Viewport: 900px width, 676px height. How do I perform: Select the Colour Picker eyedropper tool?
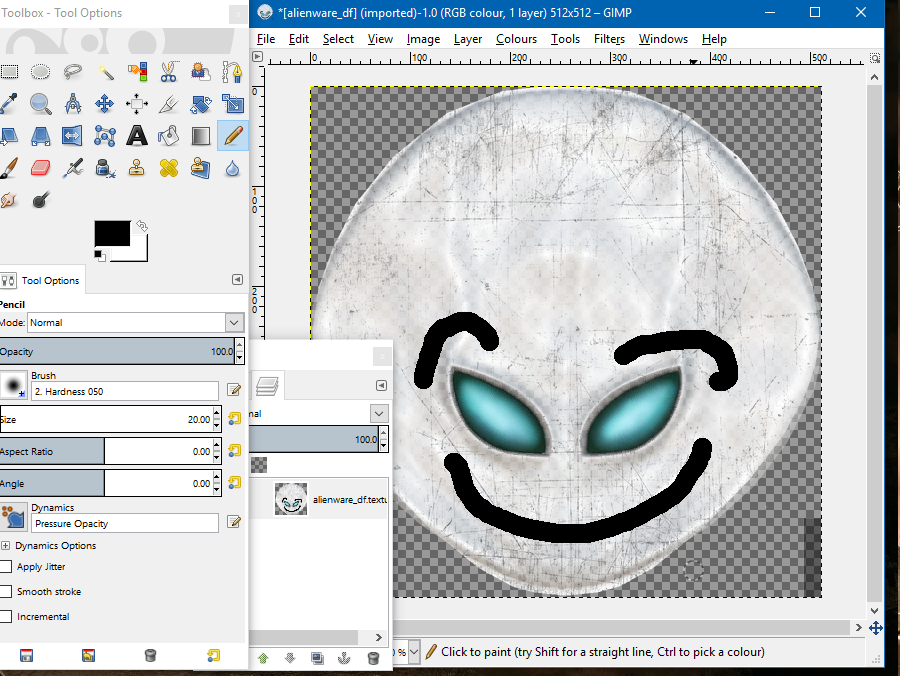click(x=9, y=104)
